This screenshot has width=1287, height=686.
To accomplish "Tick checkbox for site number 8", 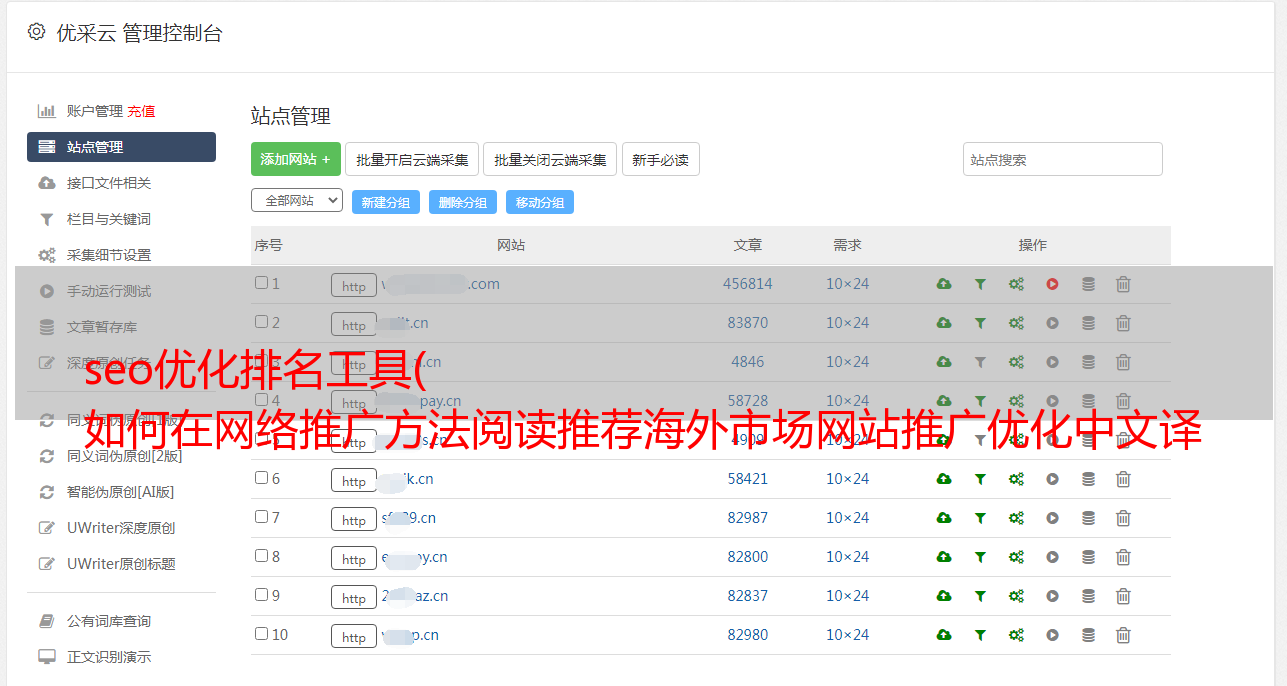I will click(261, 556).
